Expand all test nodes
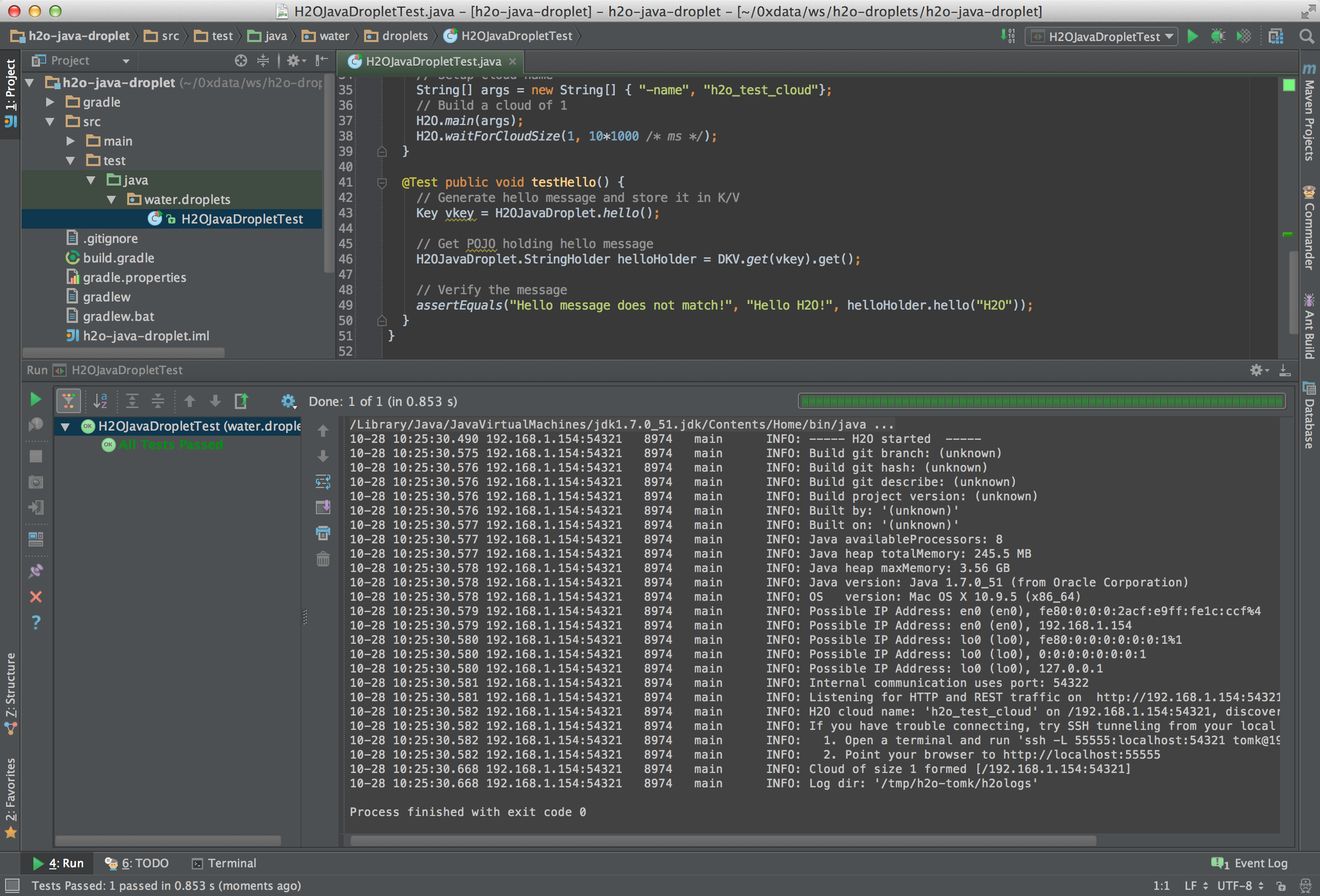 pyautogui.click(x=132, y=401)
